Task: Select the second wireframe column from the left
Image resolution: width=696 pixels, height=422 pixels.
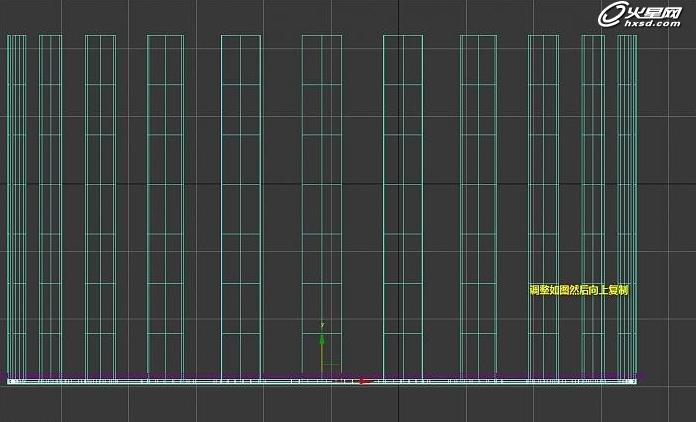Action: (x=50, y=200)
